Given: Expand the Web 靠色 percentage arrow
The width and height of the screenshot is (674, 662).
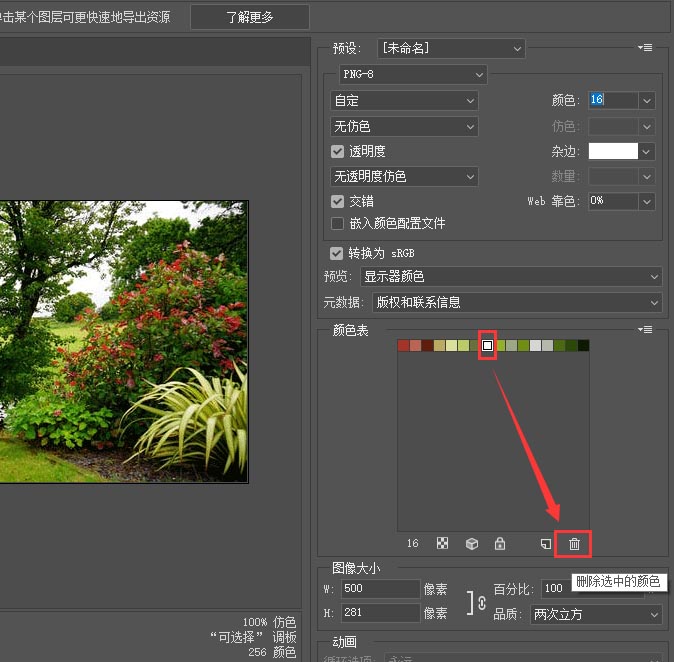Looking at the screenshot, I should click(x=647, y=201).
